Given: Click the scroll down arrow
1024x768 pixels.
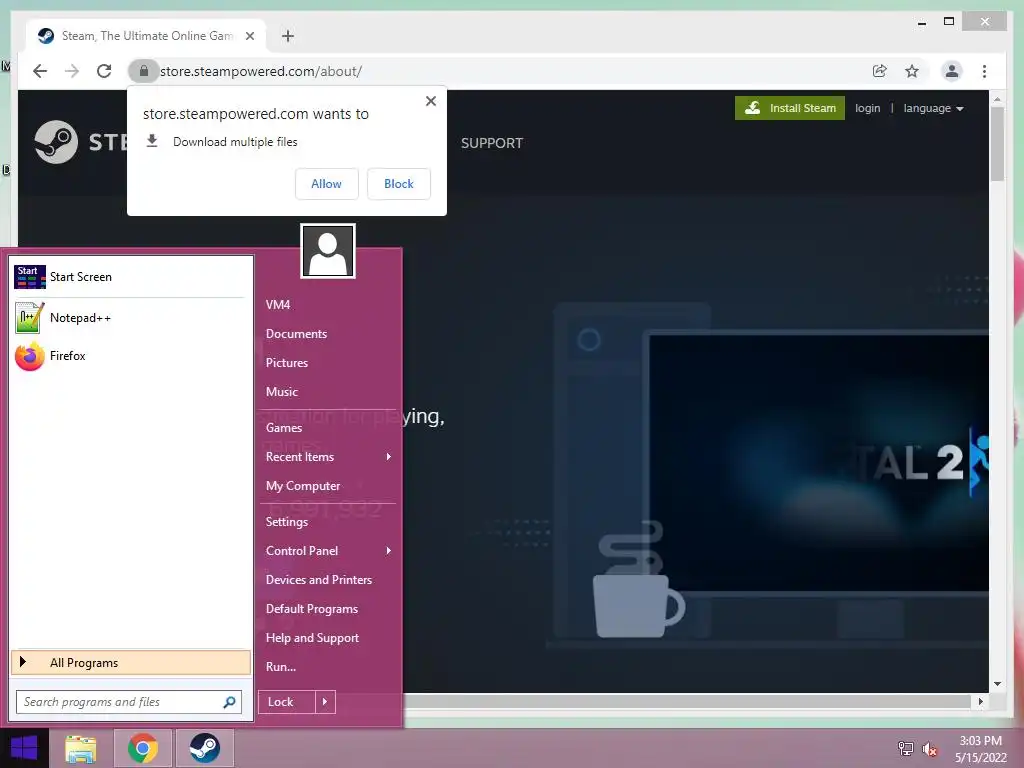Looking at the screenshot, I should (997, 684).
